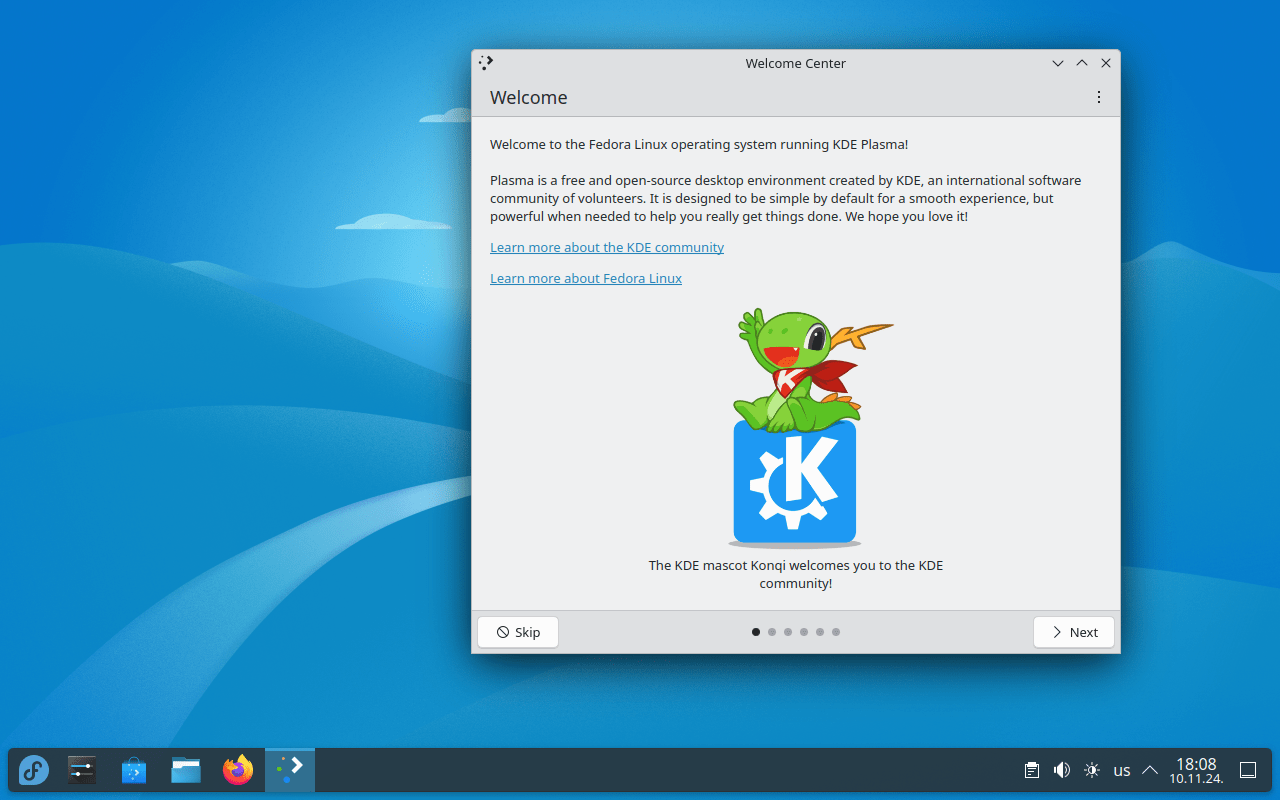Click the volume speaker tray icon
The height and width of the screenshot is (800, 1280).
pos(1062,770)
